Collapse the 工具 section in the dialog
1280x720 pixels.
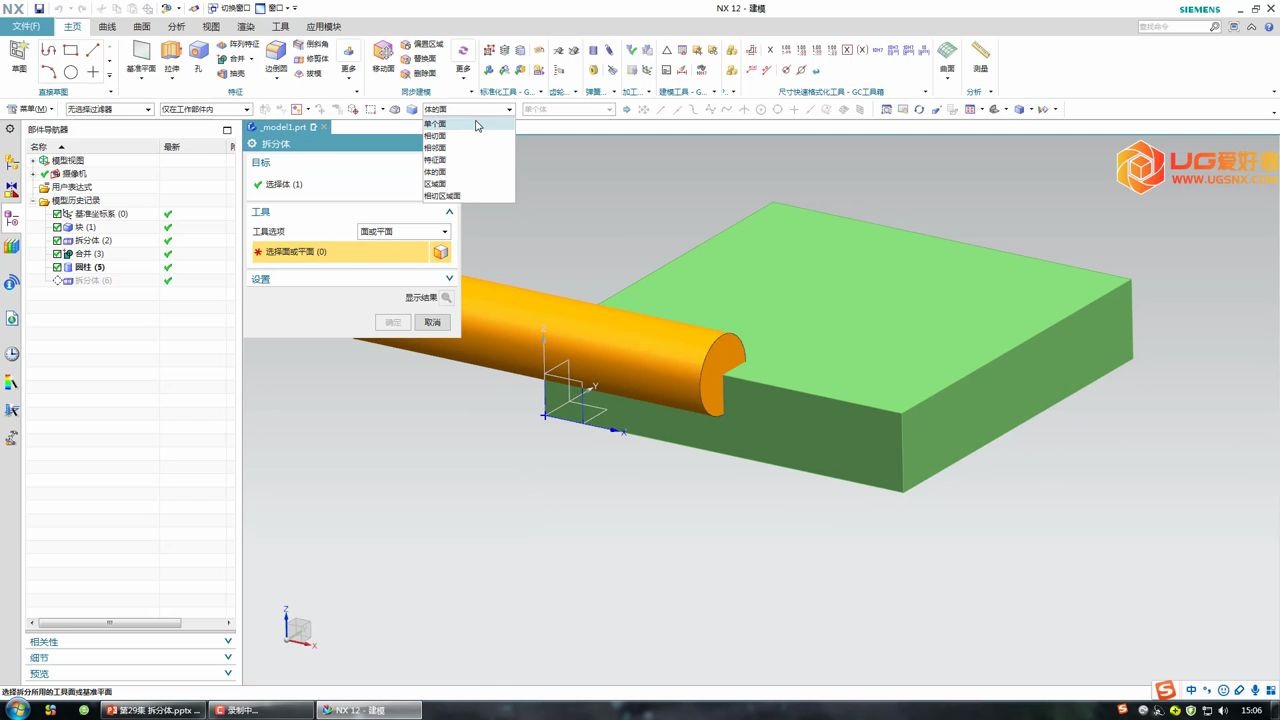(x=448, y=211)
